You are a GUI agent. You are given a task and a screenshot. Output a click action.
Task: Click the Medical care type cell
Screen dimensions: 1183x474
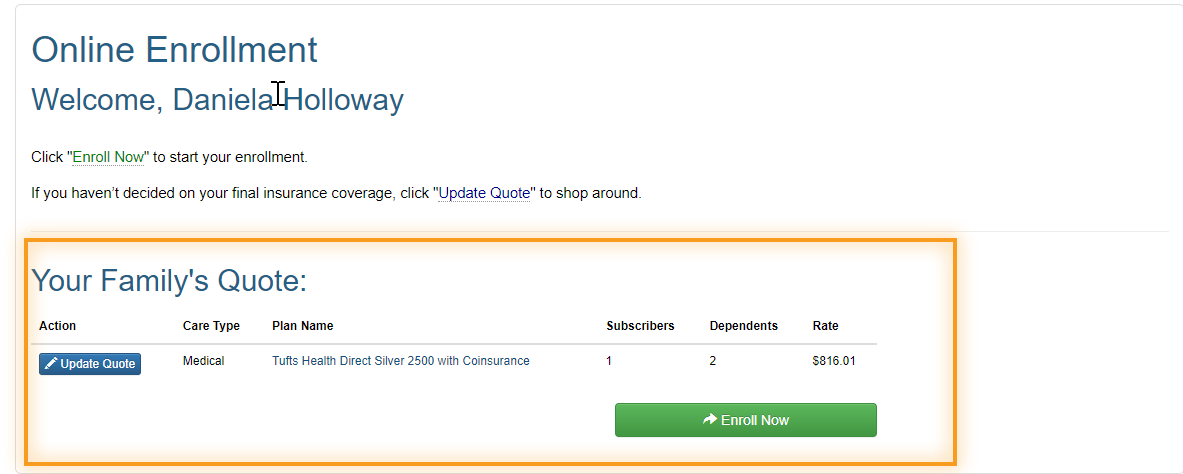tap(204, 361)
